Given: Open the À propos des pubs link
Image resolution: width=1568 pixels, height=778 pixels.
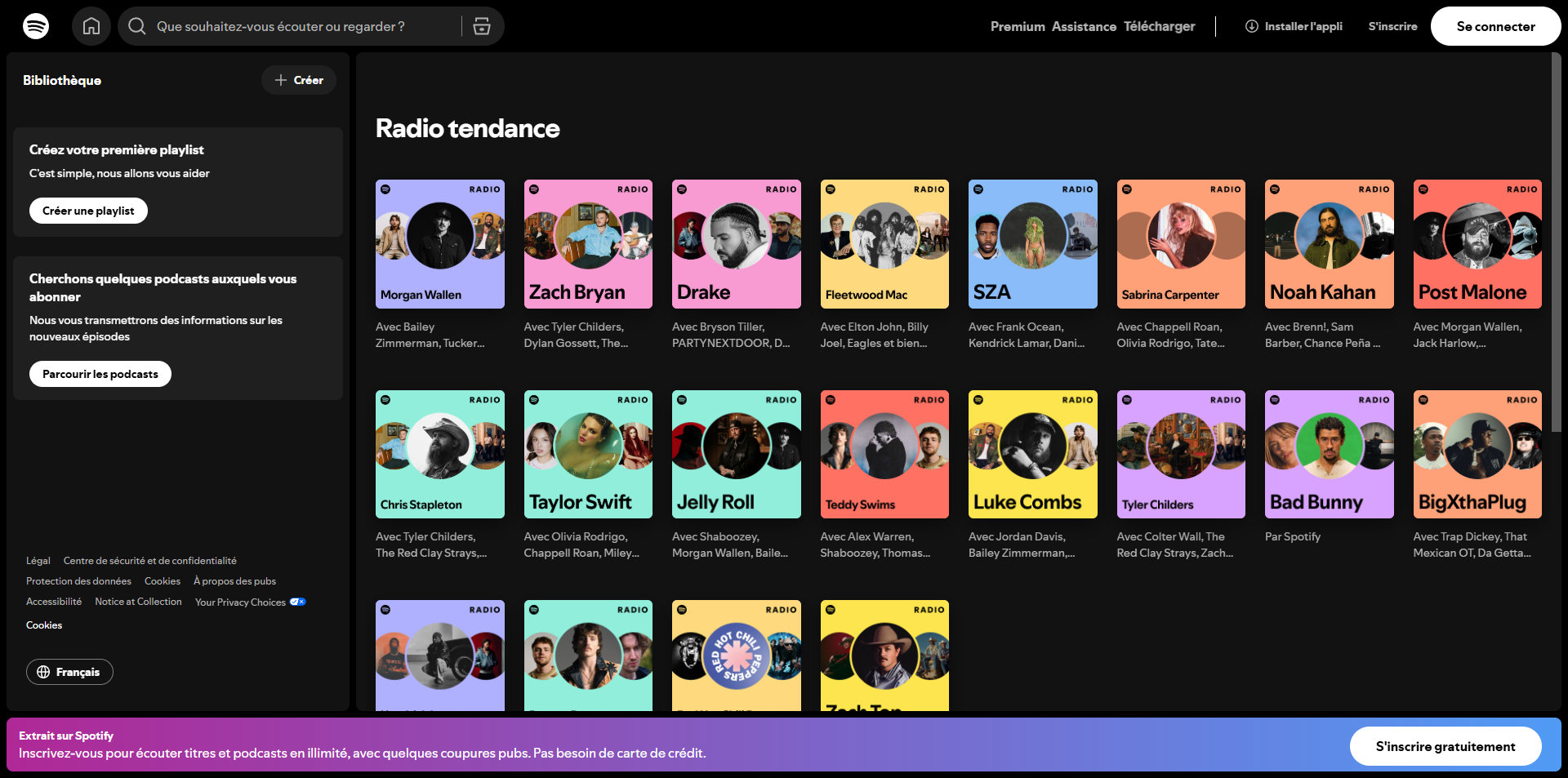Looking at the screenshot, I should click(x=234, y=581).
